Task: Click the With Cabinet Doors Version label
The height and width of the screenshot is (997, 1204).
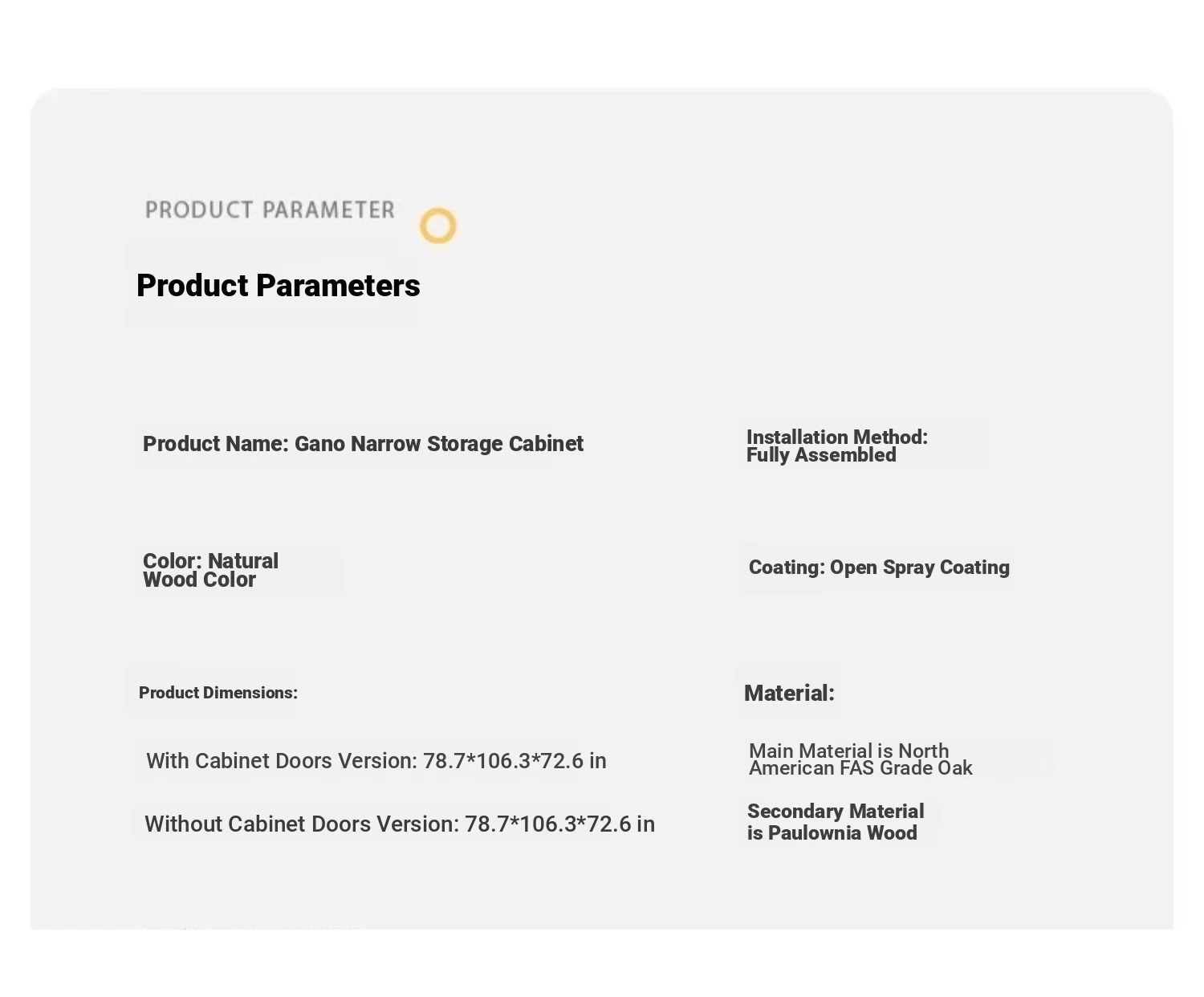Action: coord(282,761)
